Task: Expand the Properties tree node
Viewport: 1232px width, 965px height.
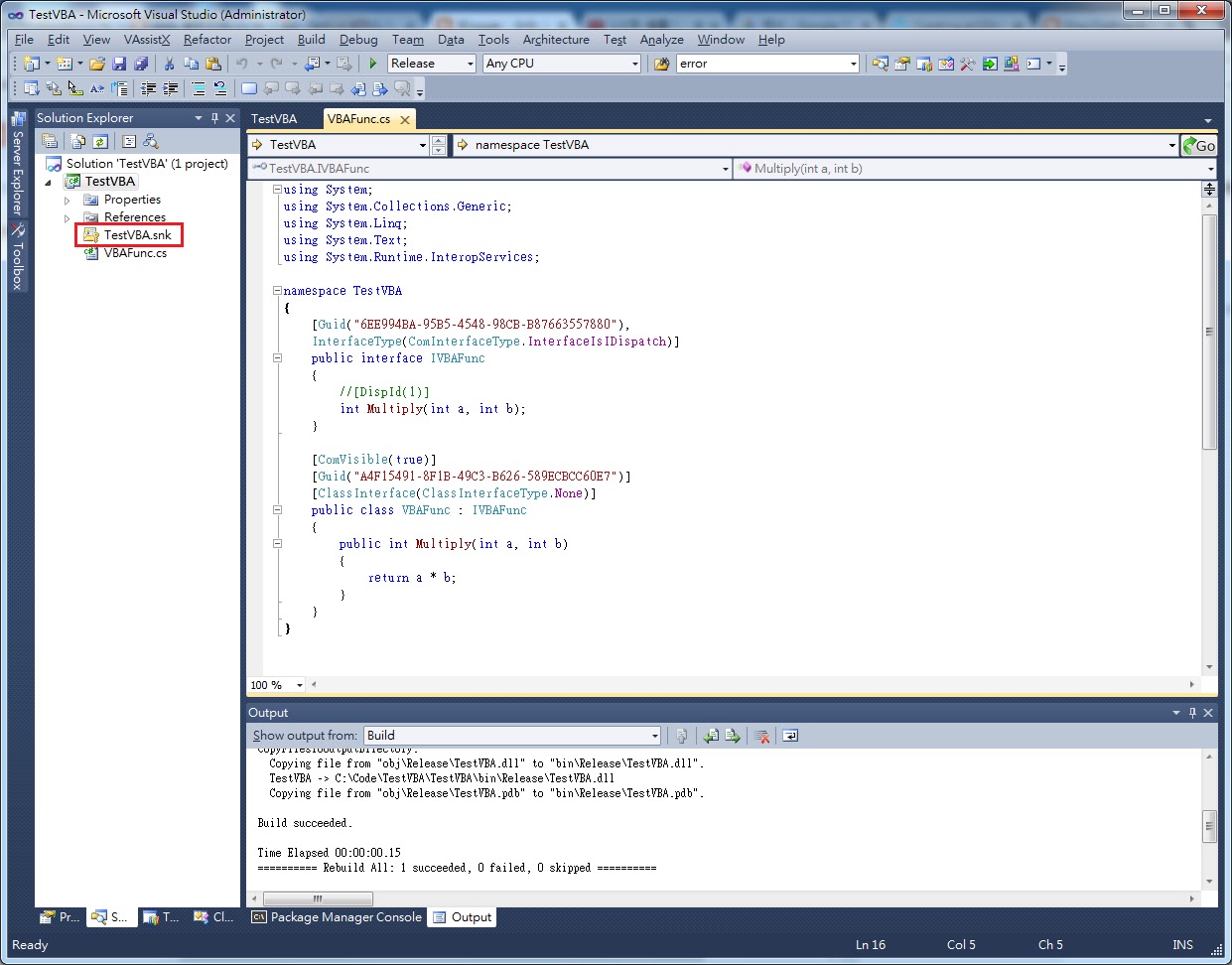Action: point(68,201)
